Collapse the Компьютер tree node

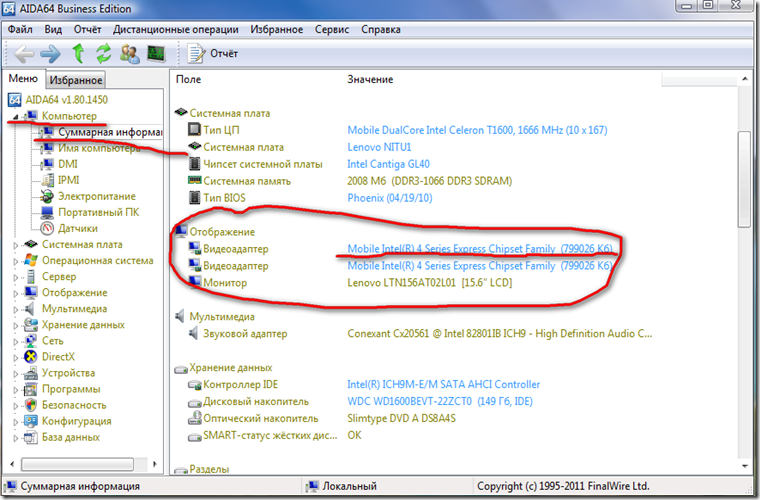(x=16, y=117)
